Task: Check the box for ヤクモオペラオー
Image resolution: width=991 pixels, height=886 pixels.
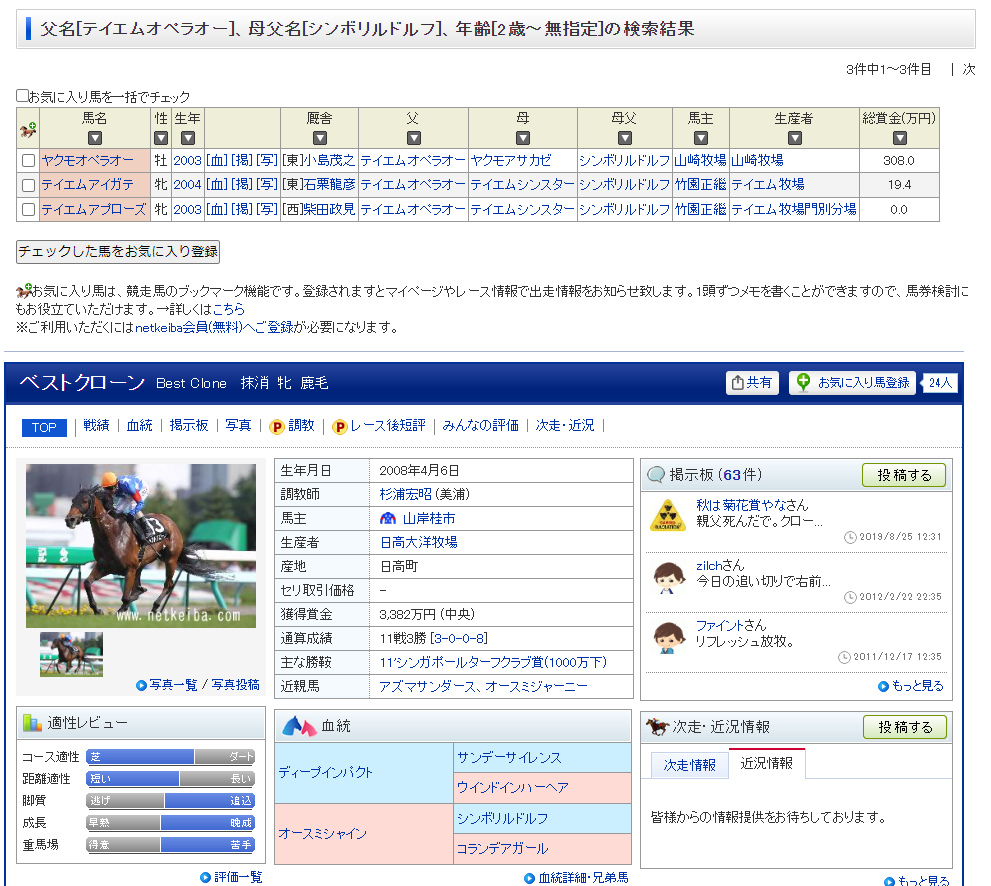Action: [x=28, y=161]
